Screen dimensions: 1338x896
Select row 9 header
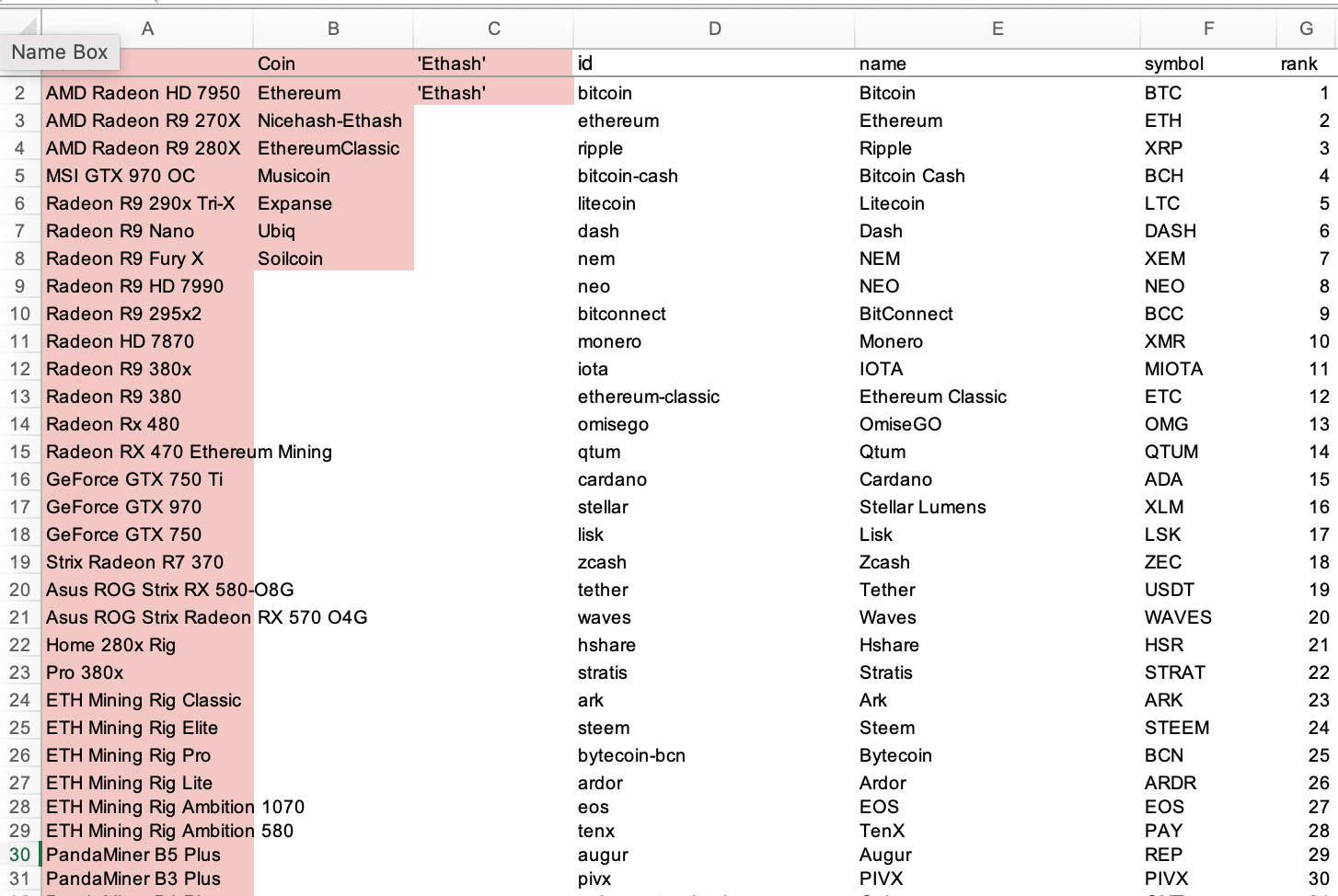point(20,286)
